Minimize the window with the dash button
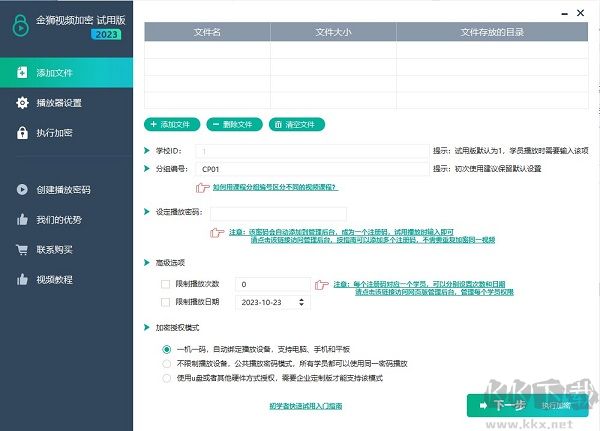 click(x=564, y=14)
